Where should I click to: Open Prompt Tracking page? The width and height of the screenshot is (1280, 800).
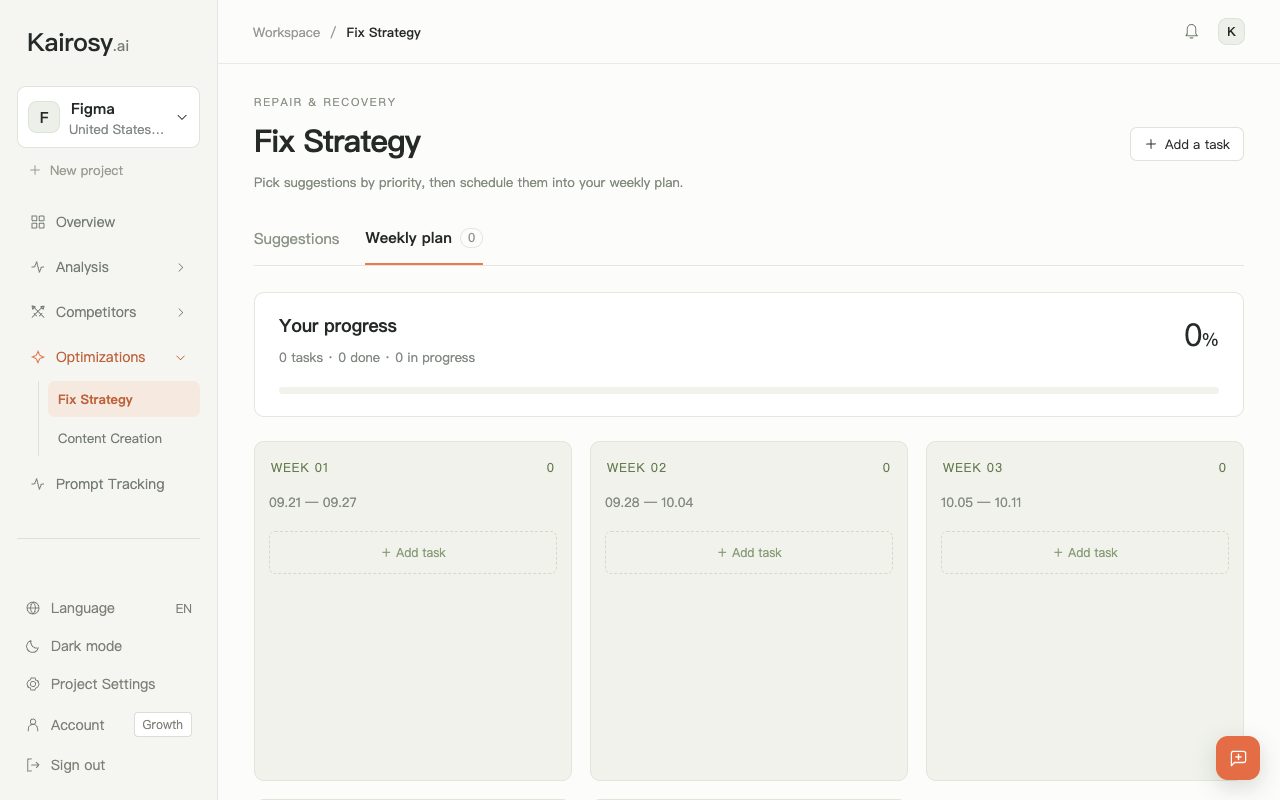pos(108,484)
